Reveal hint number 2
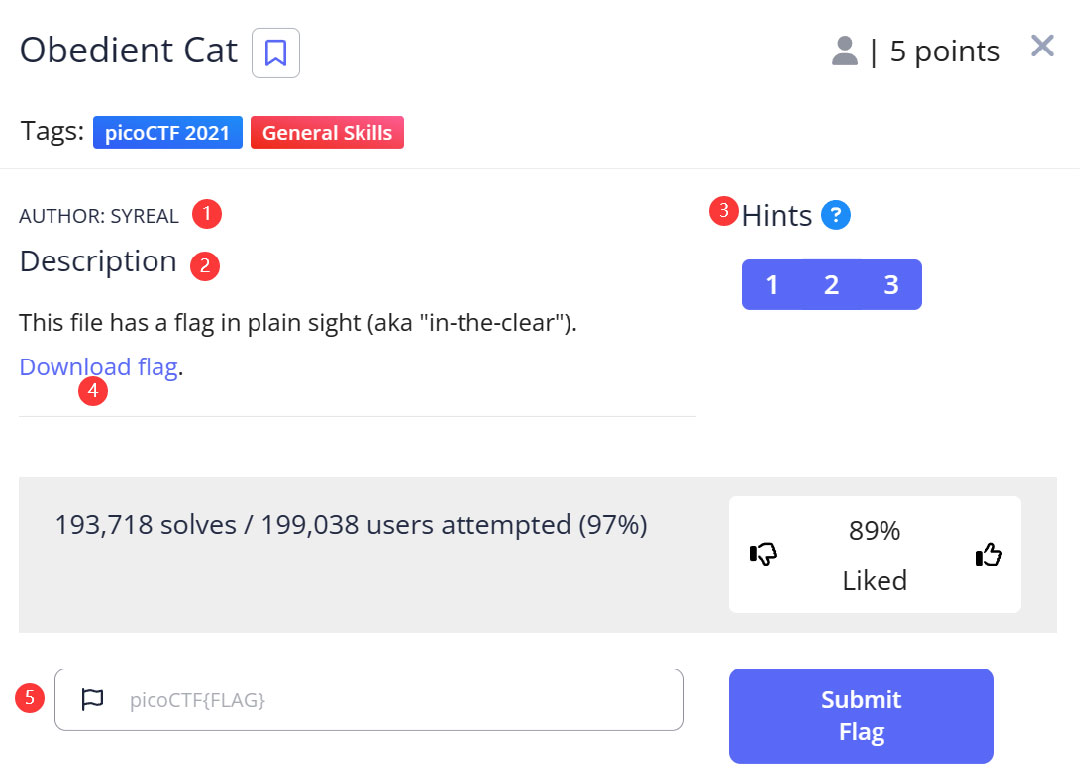 pyautogui.click(x=831, y=285)
